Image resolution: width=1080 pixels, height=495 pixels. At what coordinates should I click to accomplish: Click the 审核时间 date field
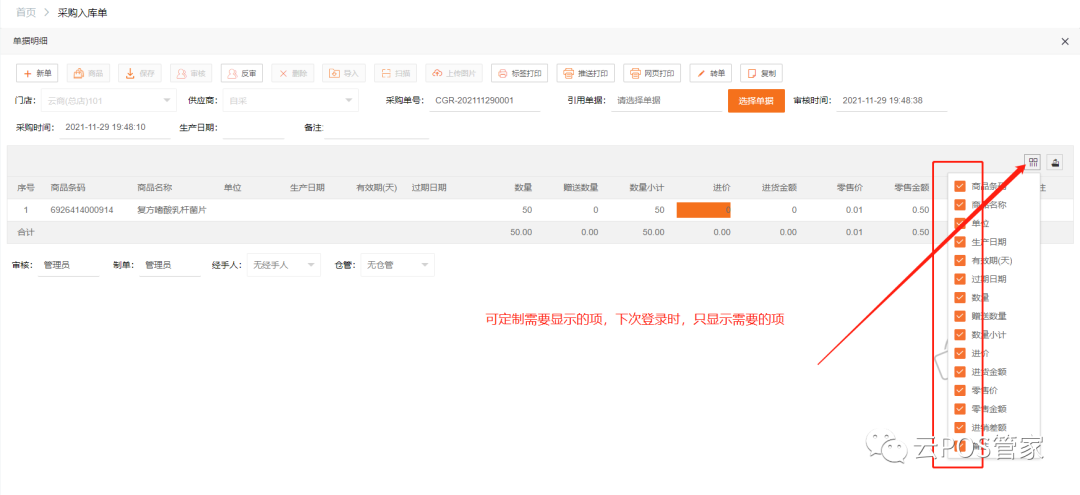click(892, 101)
